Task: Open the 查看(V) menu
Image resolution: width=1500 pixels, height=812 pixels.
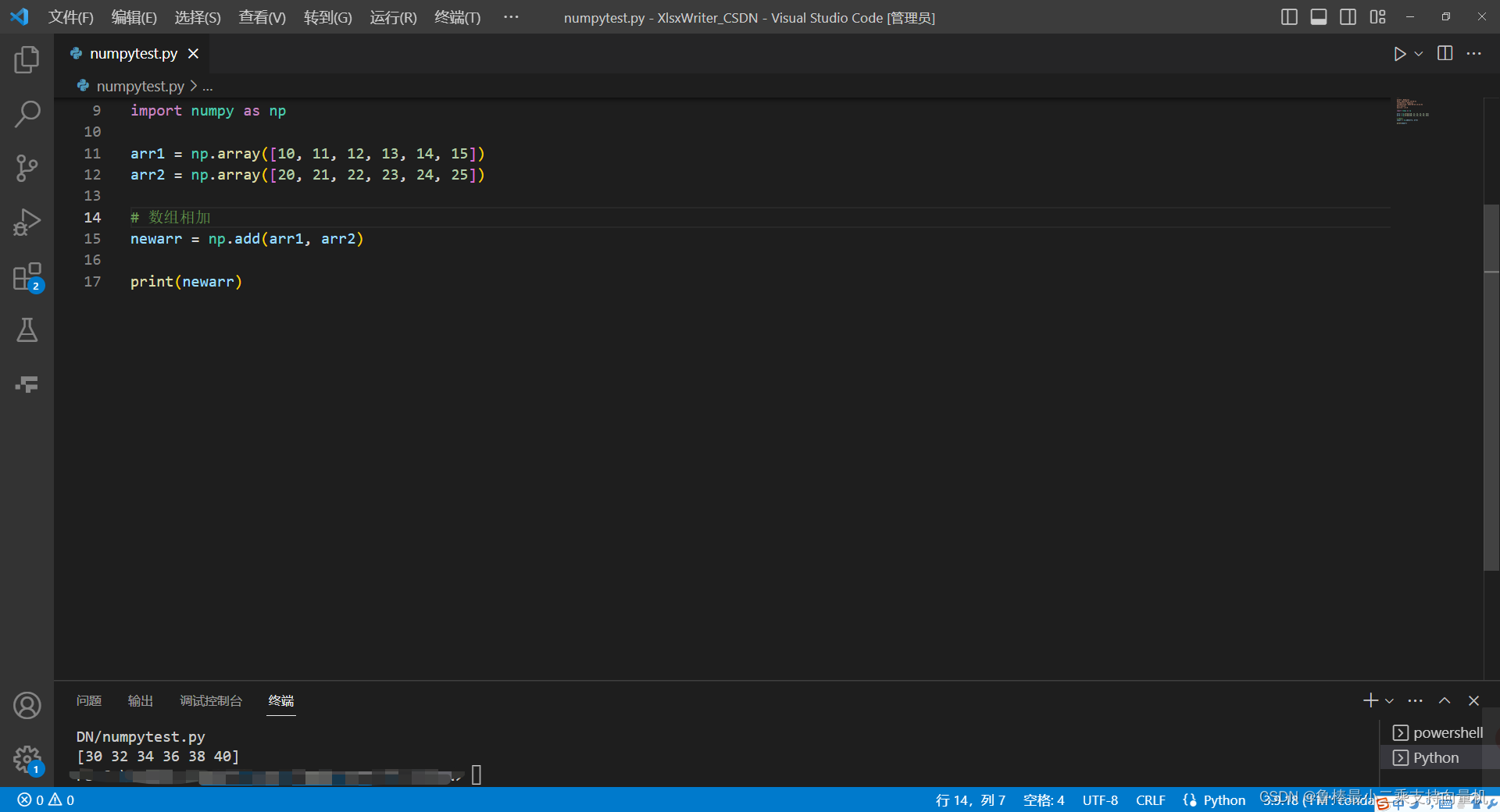Action: [x=262, y=17]
